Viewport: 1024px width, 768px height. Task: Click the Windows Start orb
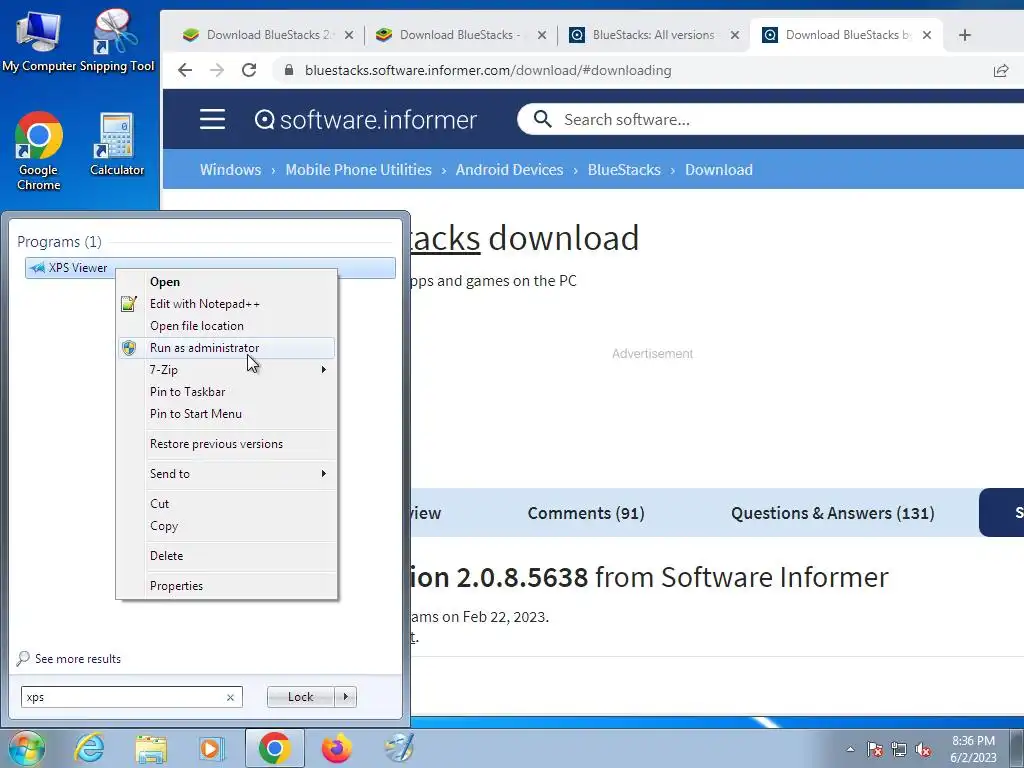(26, 748)
